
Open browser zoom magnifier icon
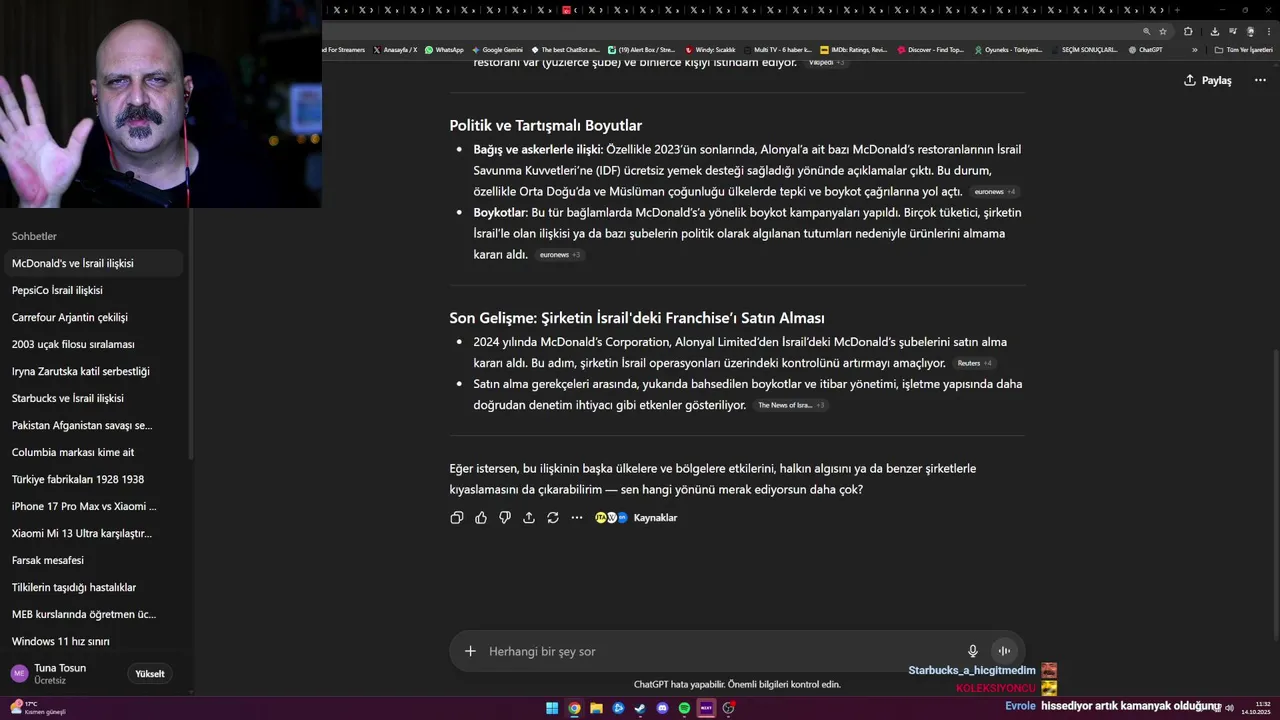click(x=1147, y=31)
